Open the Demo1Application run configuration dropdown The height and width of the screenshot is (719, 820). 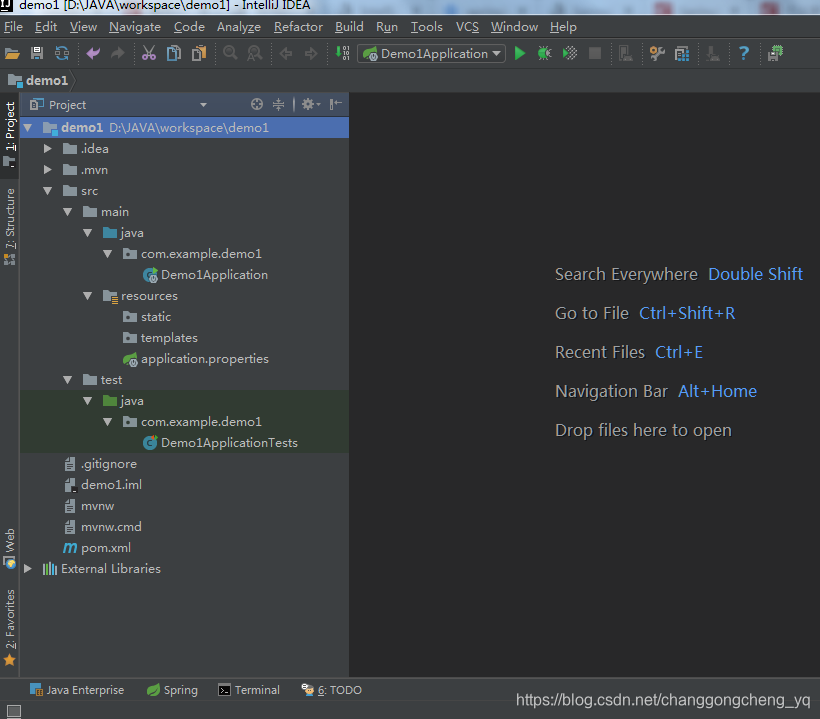[431, 53]
